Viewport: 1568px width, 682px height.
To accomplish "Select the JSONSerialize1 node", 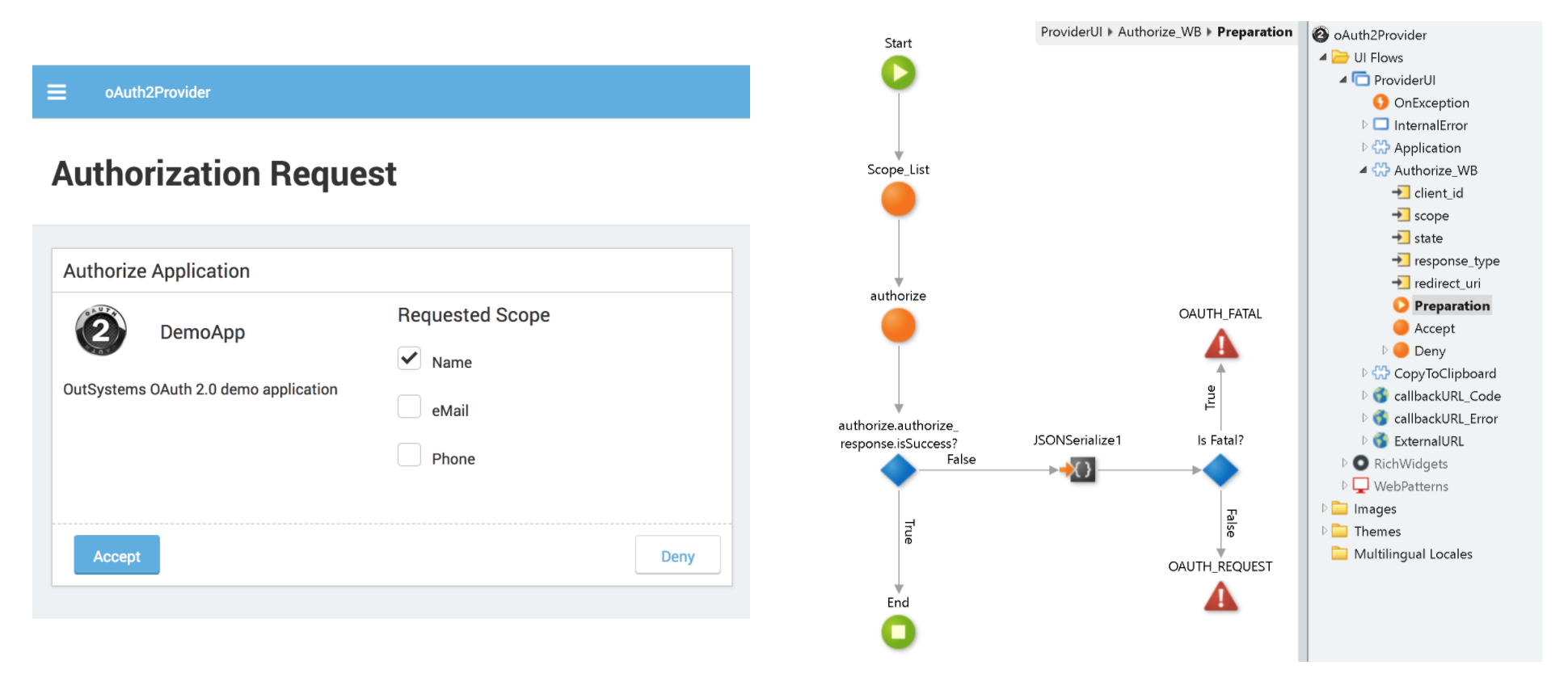I will click(x=1081, y=469).
